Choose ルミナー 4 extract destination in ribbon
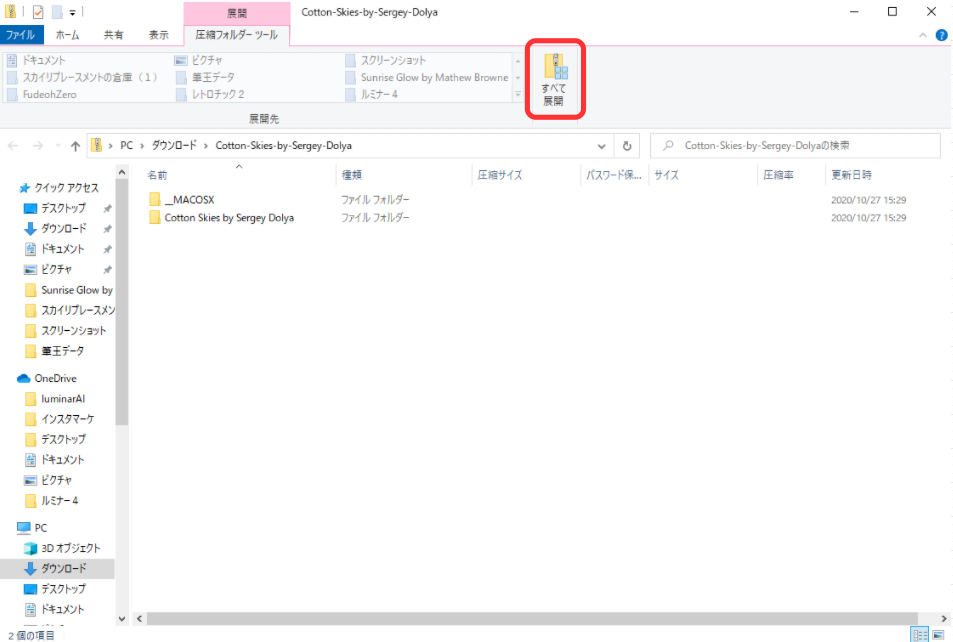This screenshot has width=953, height=642. pos(372,94)
